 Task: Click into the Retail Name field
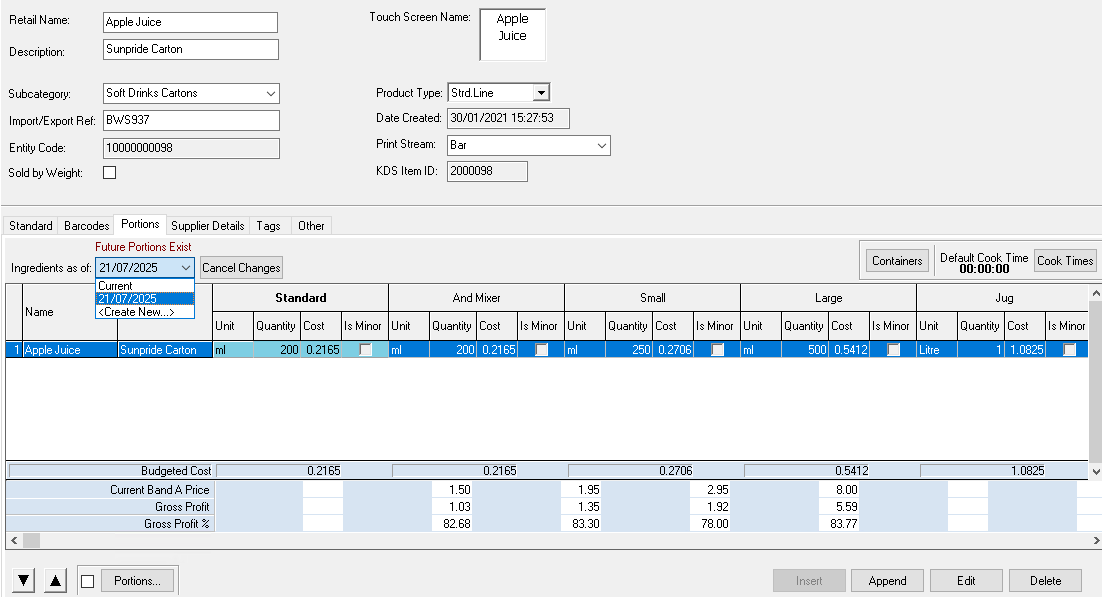(x=190, y=22)
